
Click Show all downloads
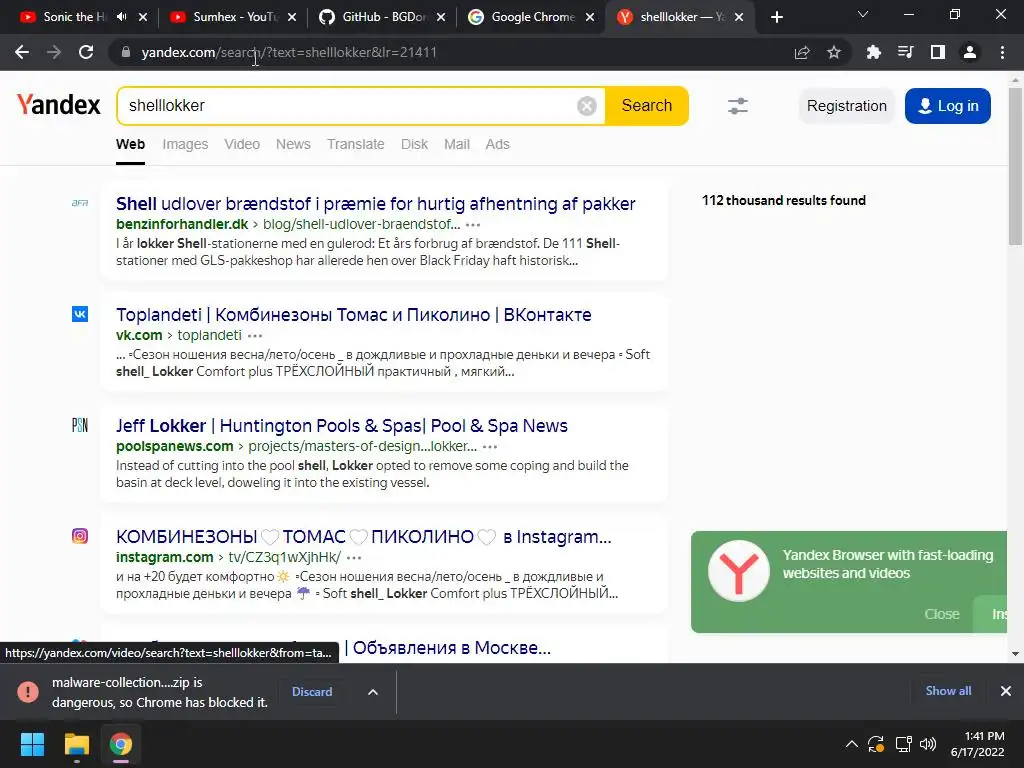pos(948,691)
